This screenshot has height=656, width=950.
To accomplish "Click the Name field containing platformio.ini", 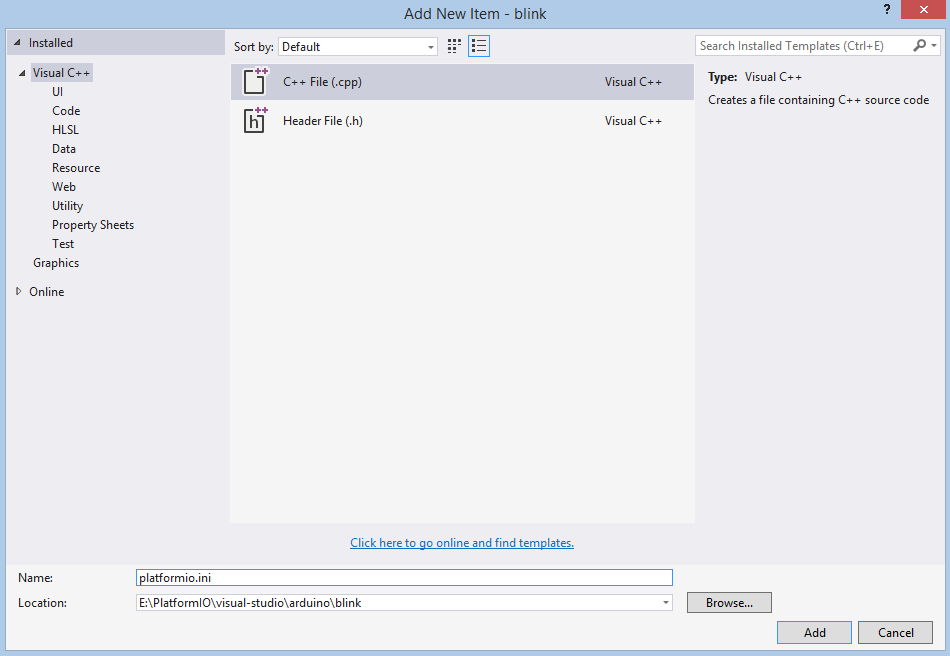I will click(404, 578).
